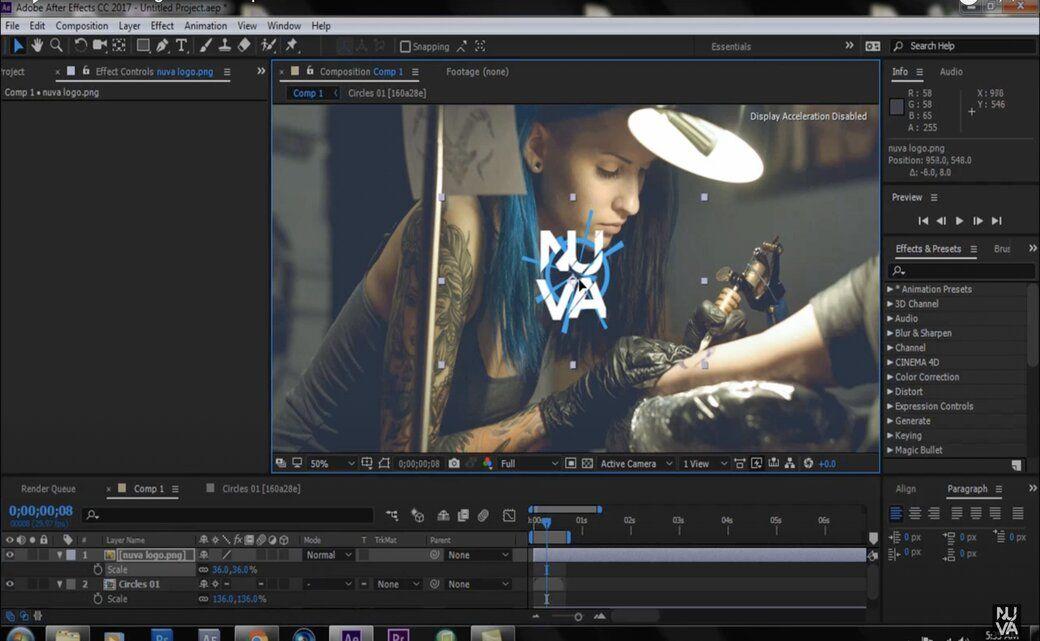Open the Graph Editor in timeline
The height and width of the screenshot is (641, 1040).
(509, 515)
